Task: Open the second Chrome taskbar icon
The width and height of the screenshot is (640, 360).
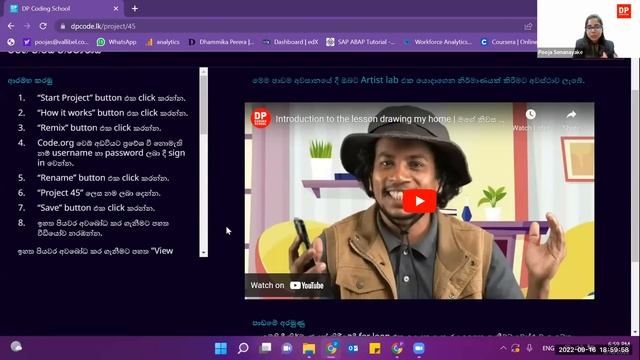Action: [397, 348]
